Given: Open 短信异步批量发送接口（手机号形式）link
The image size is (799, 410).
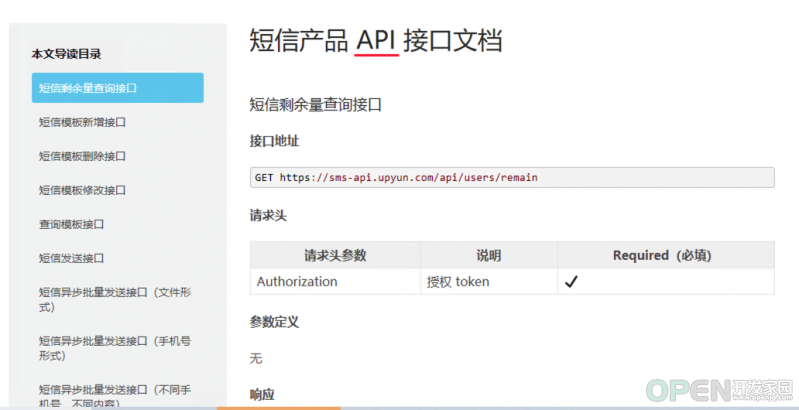Looking at the screenshot, I should pos(115,348).
